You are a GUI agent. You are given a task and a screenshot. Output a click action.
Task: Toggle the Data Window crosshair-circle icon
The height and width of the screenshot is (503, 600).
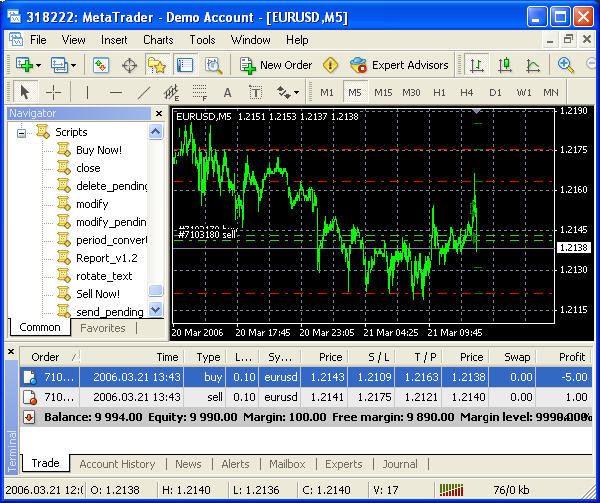point(129,65)
